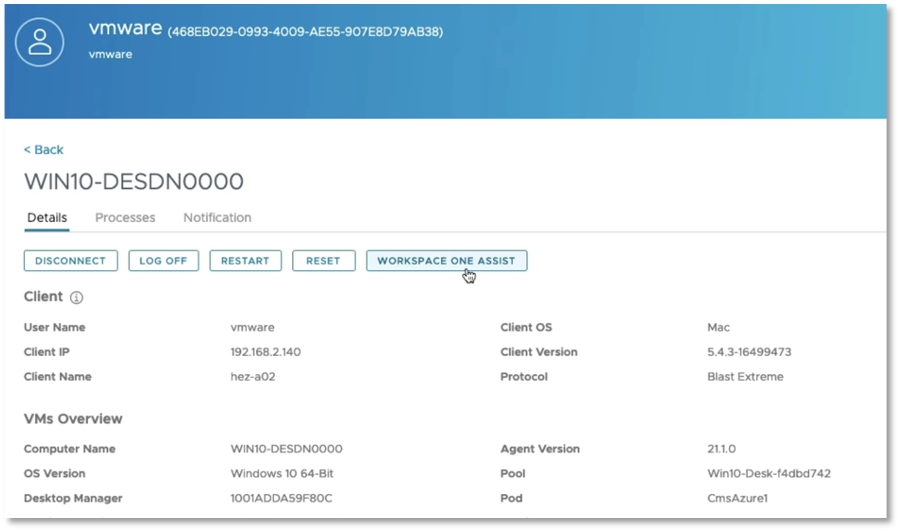Open the Client info tooltip icon
This screenshot has height=531, width=899.
click(76, 298)
